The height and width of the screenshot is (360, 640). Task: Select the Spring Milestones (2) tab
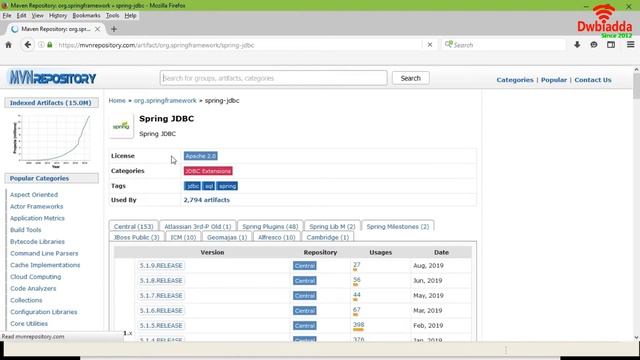pos(398,227)
